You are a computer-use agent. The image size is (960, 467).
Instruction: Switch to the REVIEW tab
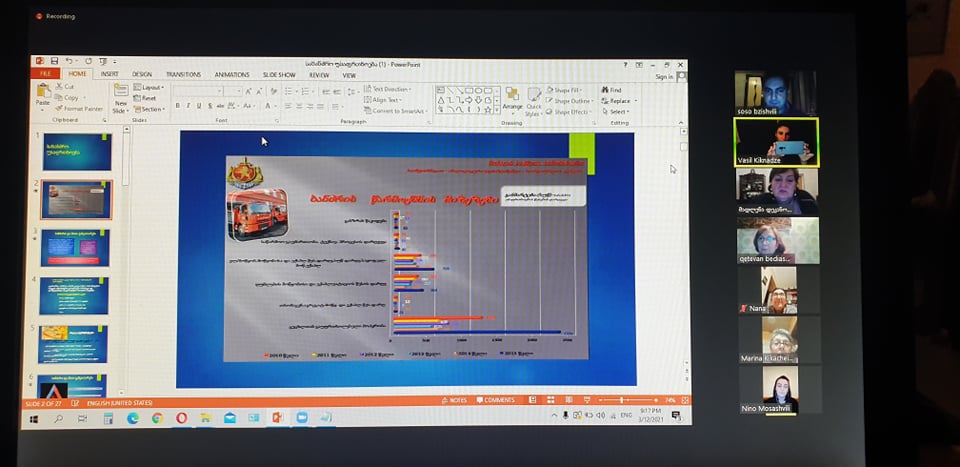[x=319, y=75]
